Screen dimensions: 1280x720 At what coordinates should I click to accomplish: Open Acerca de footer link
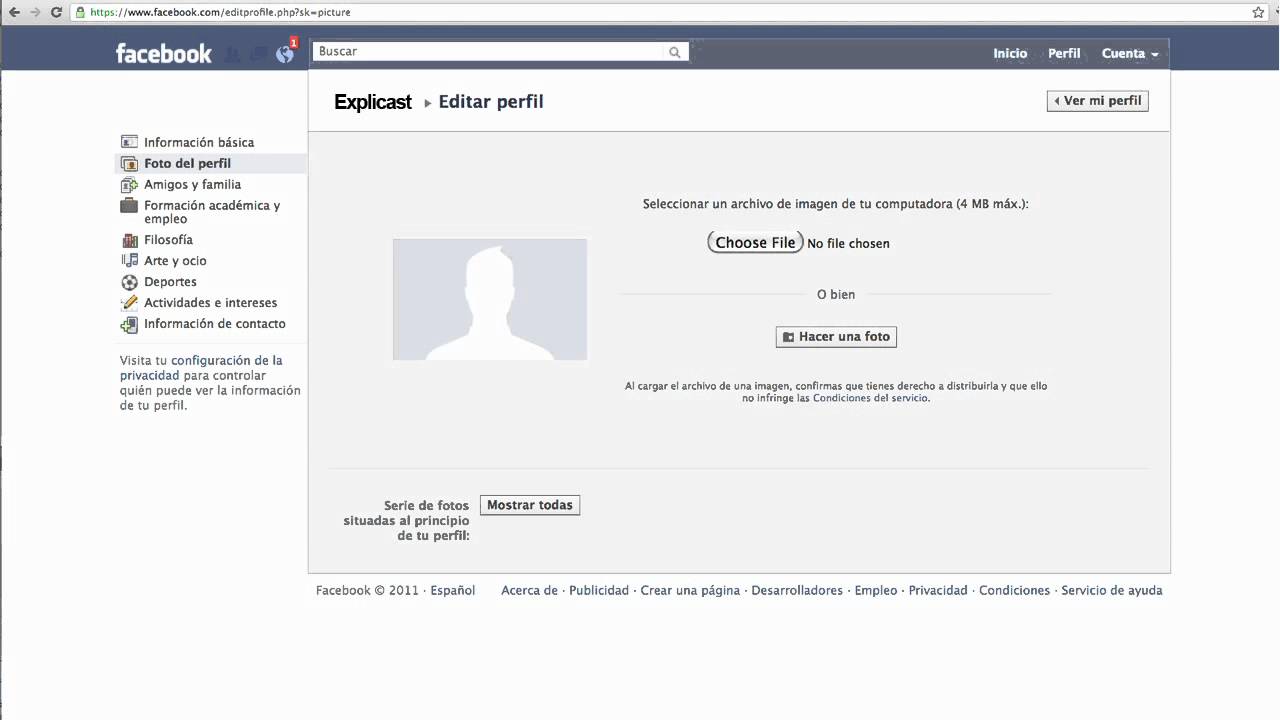click(529, 591)
